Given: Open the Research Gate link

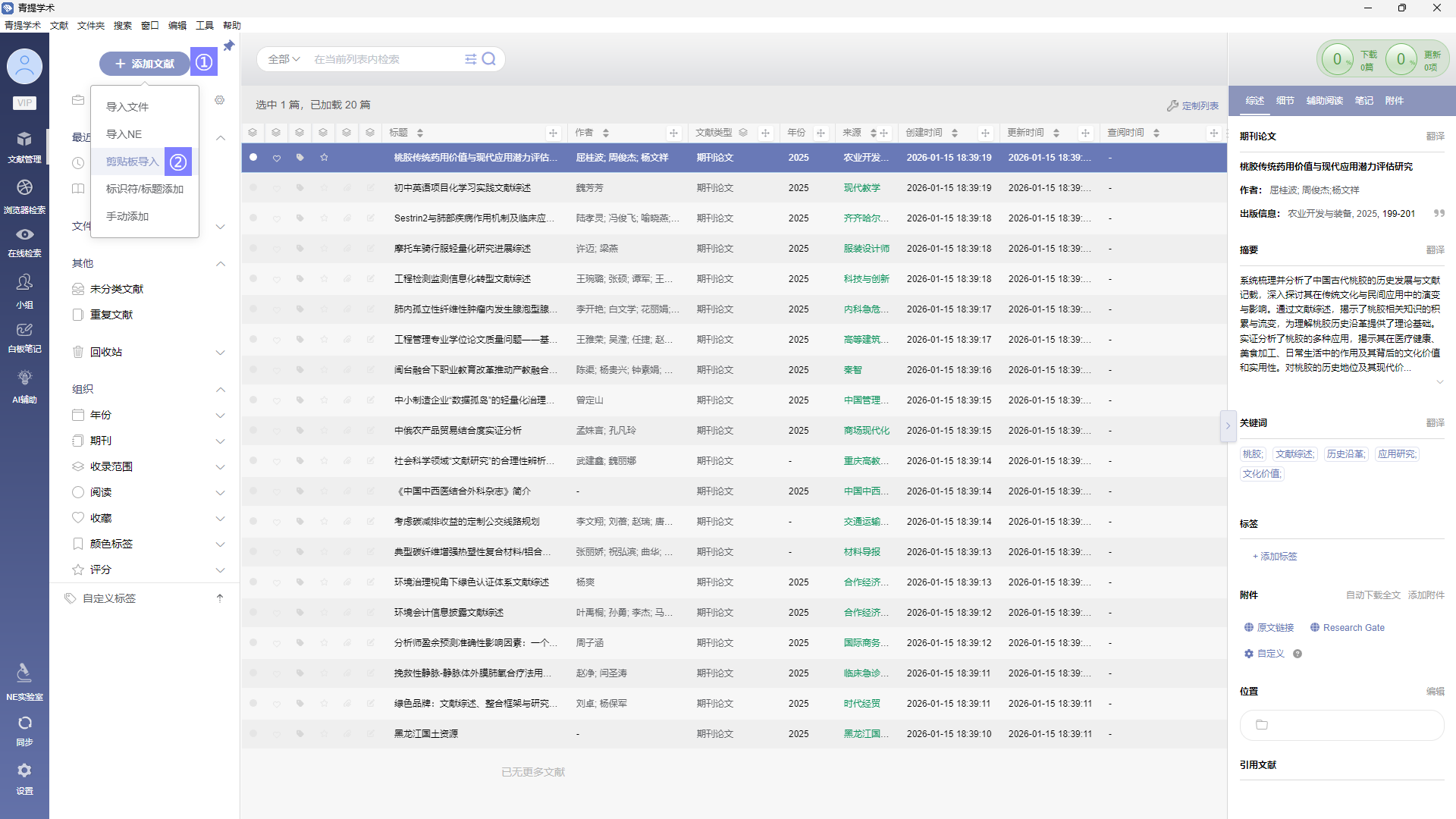Looking at the screenshot, I should 1353,628.
